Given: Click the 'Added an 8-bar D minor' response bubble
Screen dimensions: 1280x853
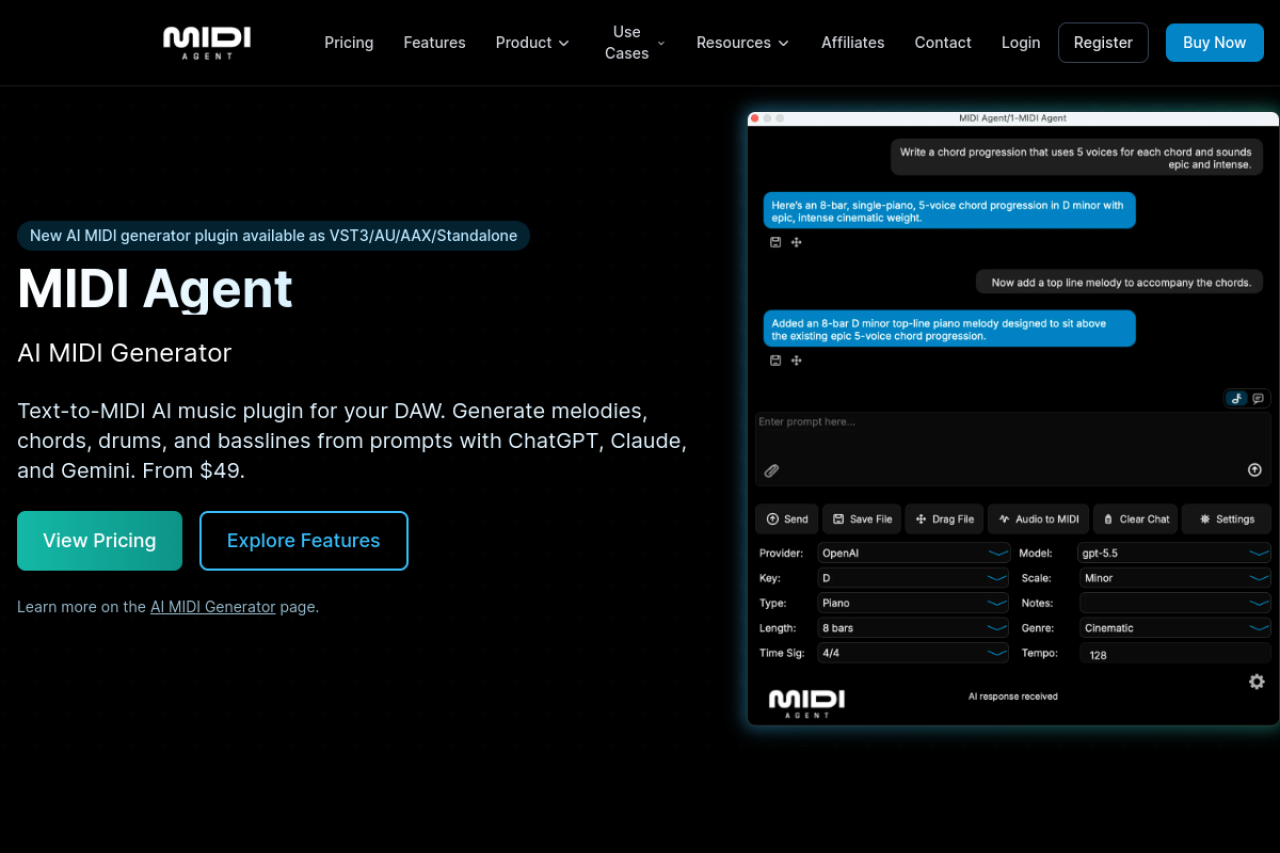Looking at the screenshot, I should tap(950, 329).
